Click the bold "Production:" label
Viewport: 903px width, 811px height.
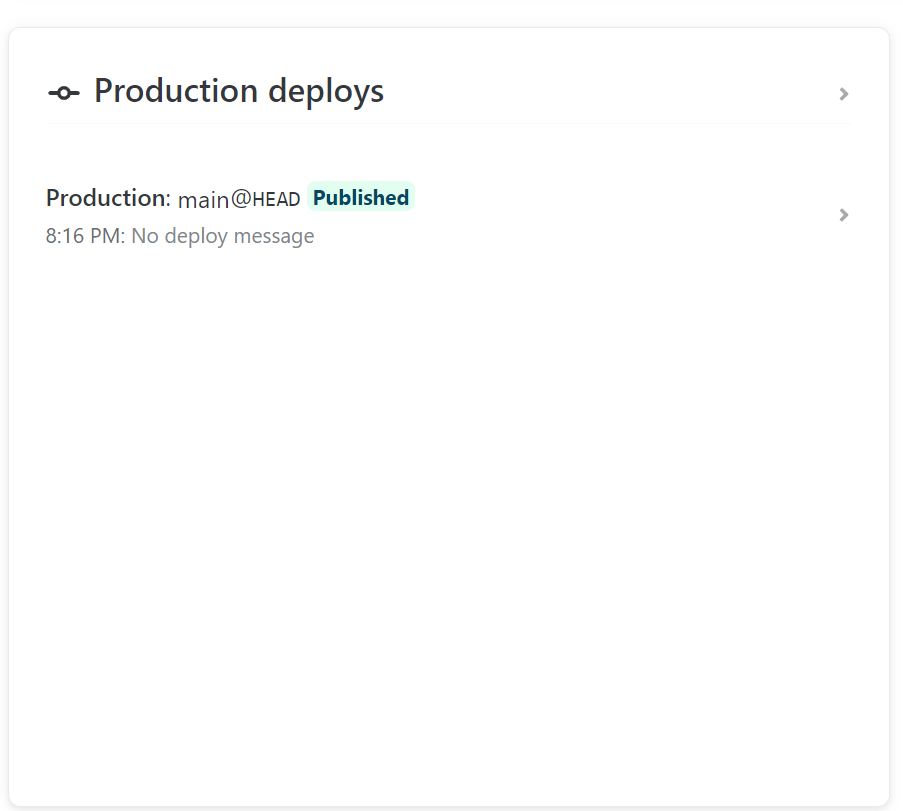point(108,198)
